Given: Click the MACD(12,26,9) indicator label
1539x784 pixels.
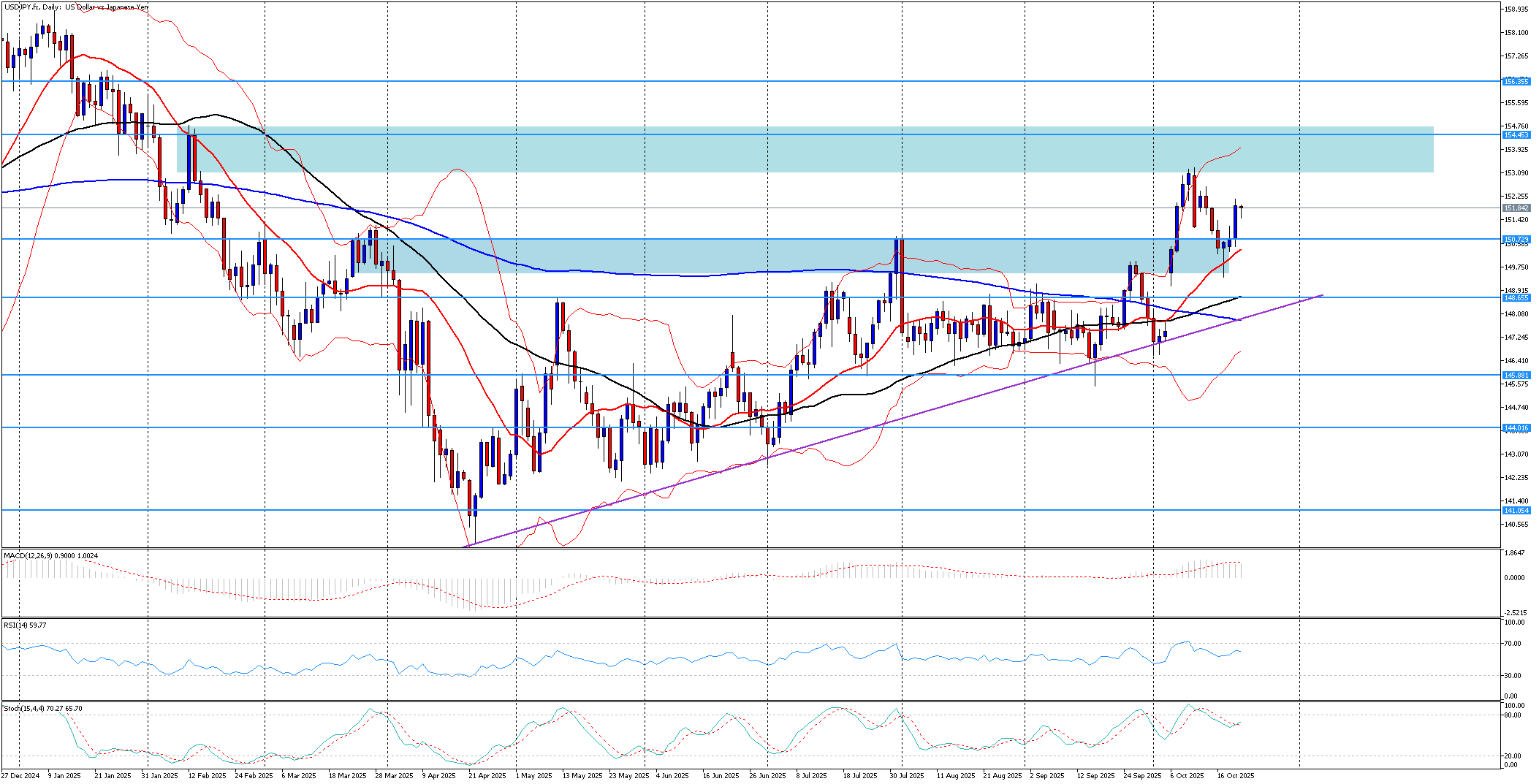Looking at the screenshot, I should pos(50,556).
